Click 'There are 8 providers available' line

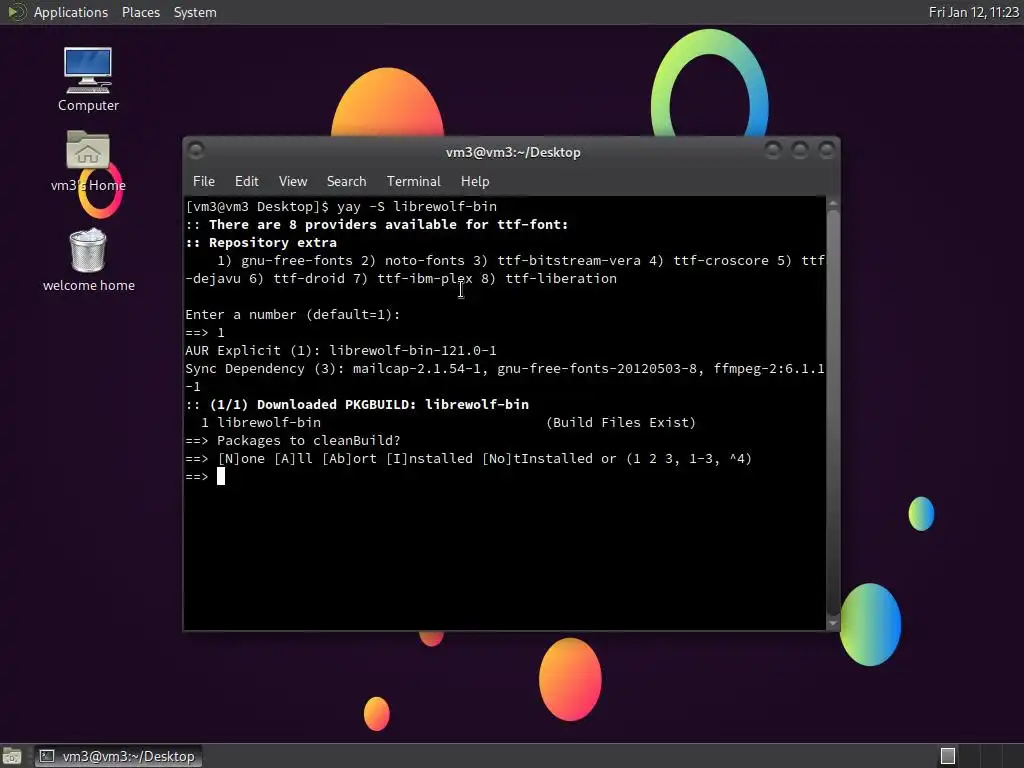point(377,224)
